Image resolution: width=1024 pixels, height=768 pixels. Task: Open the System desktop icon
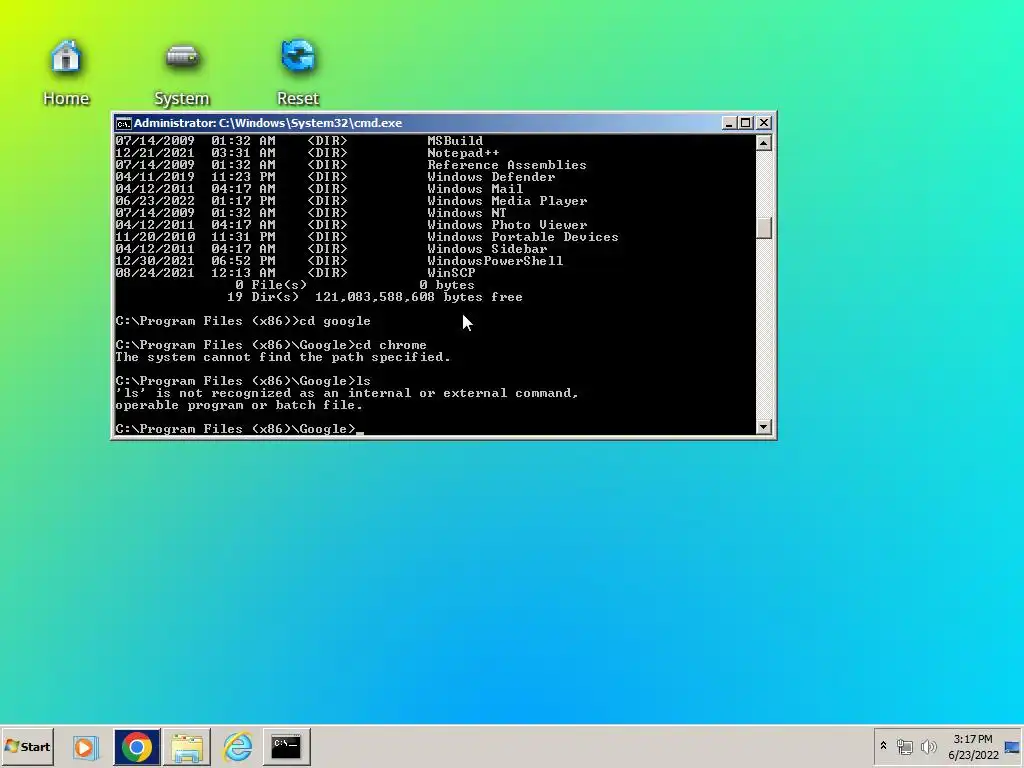pyautogui.click(x=182, y=72)
